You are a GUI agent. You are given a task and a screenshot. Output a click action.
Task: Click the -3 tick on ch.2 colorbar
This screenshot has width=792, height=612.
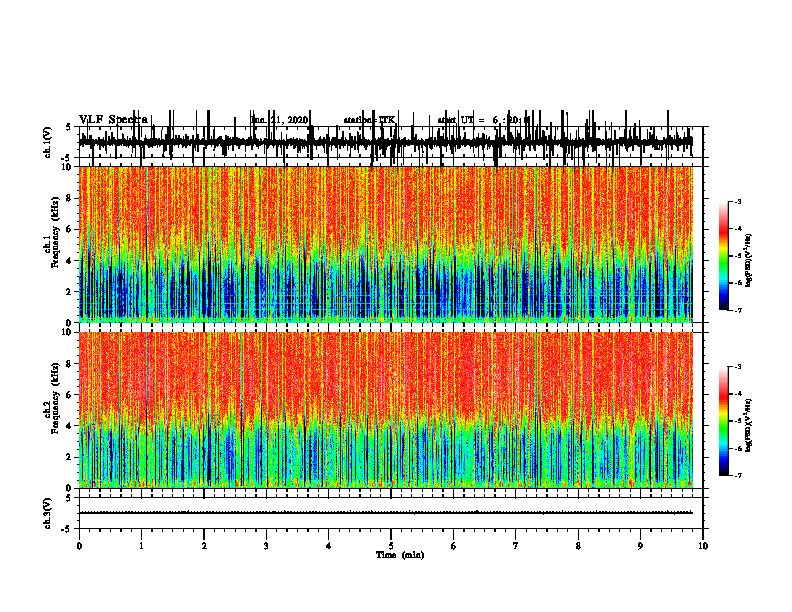(x=737, y=367)
